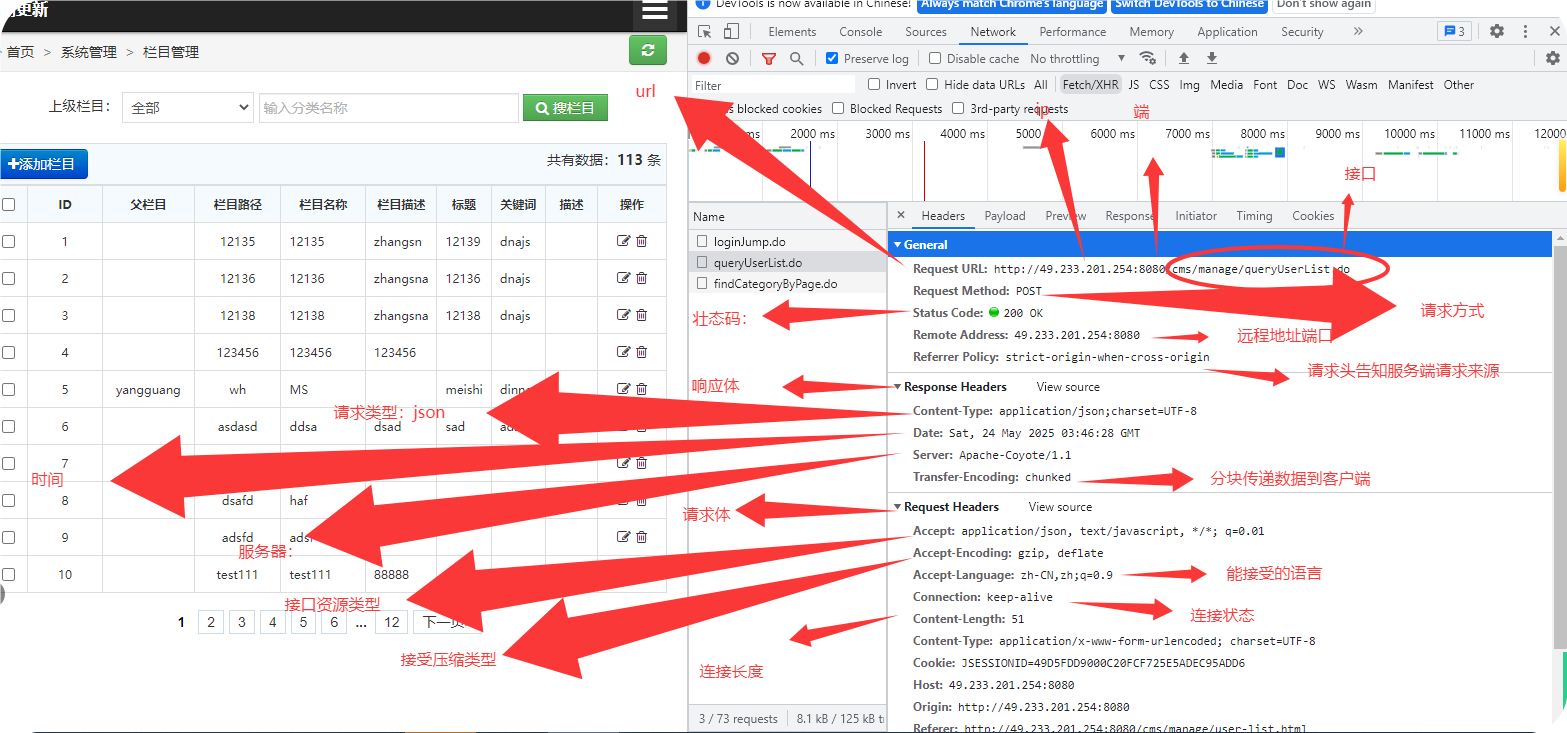
Task: Tick the checkbox for table row ID 10
Action: [9, 574]
